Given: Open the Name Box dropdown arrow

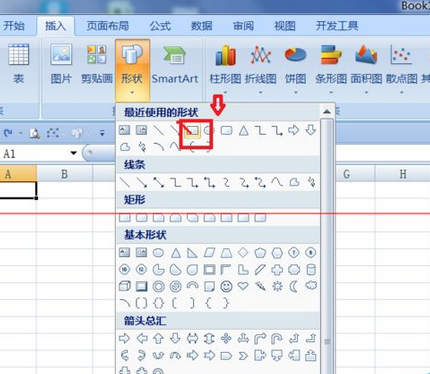Looking at the screenshot, I should (74, 153).
